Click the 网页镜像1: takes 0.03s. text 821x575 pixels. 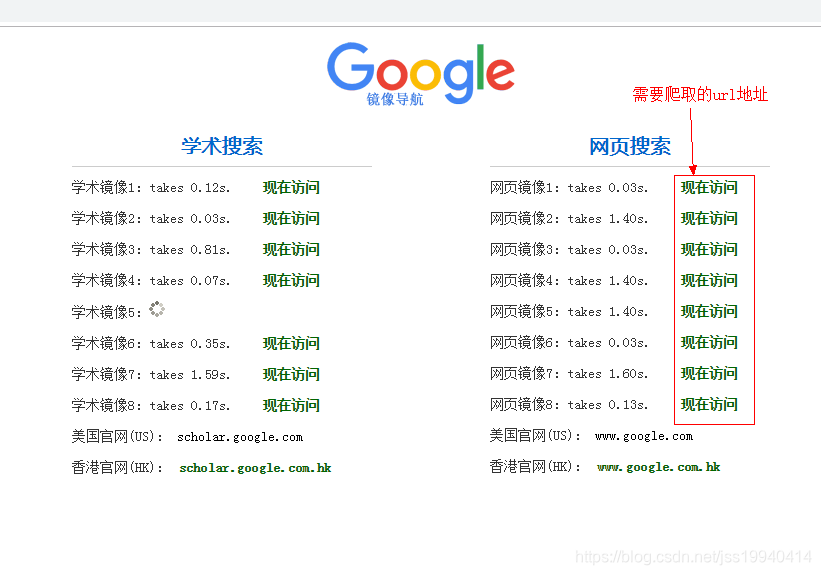[569, 187]
